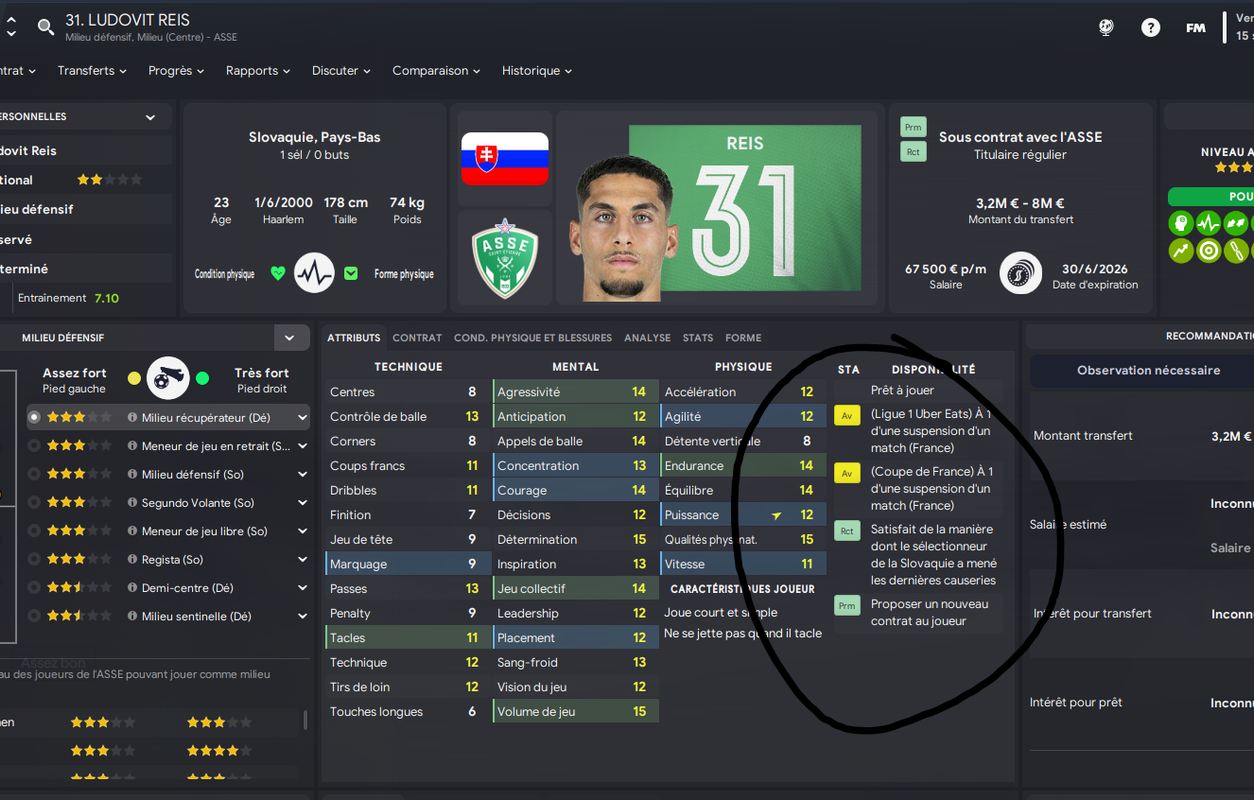Click the Observation nécessaire button
This screenshot has width=1254, height=800.
coord(1148,370)
